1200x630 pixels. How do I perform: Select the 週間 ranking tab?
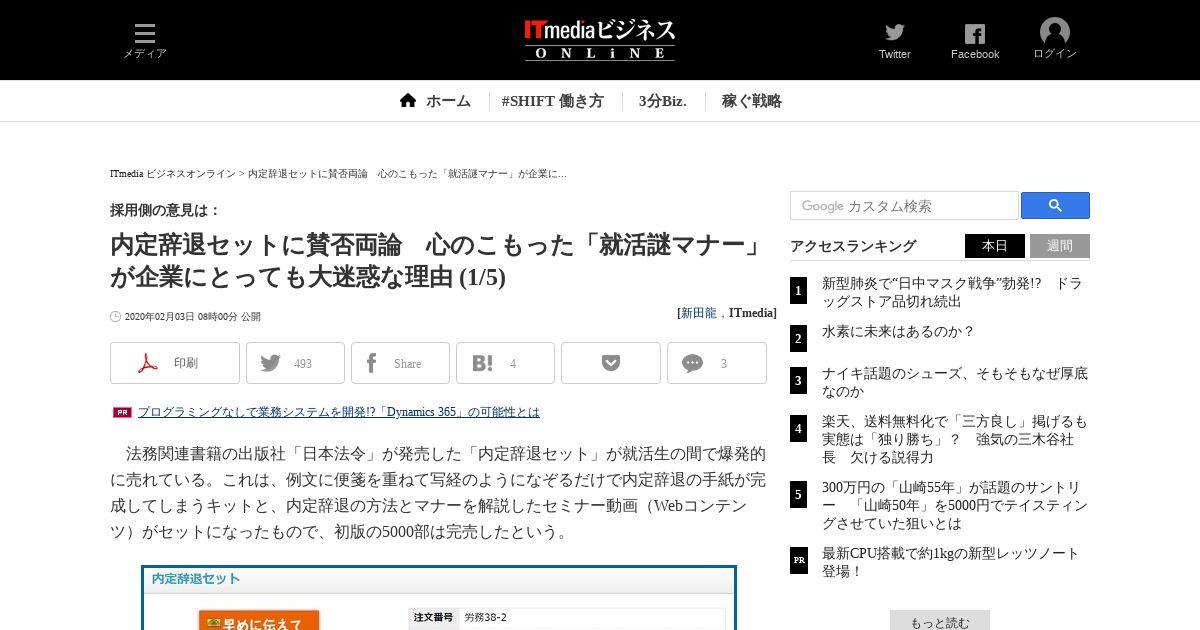[x=1060, y=246]
